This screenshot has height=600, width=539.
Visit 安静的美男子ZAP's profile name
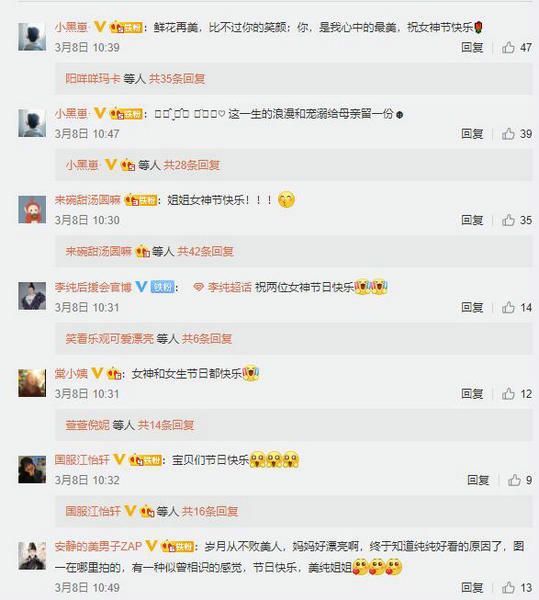pos(98,546)
